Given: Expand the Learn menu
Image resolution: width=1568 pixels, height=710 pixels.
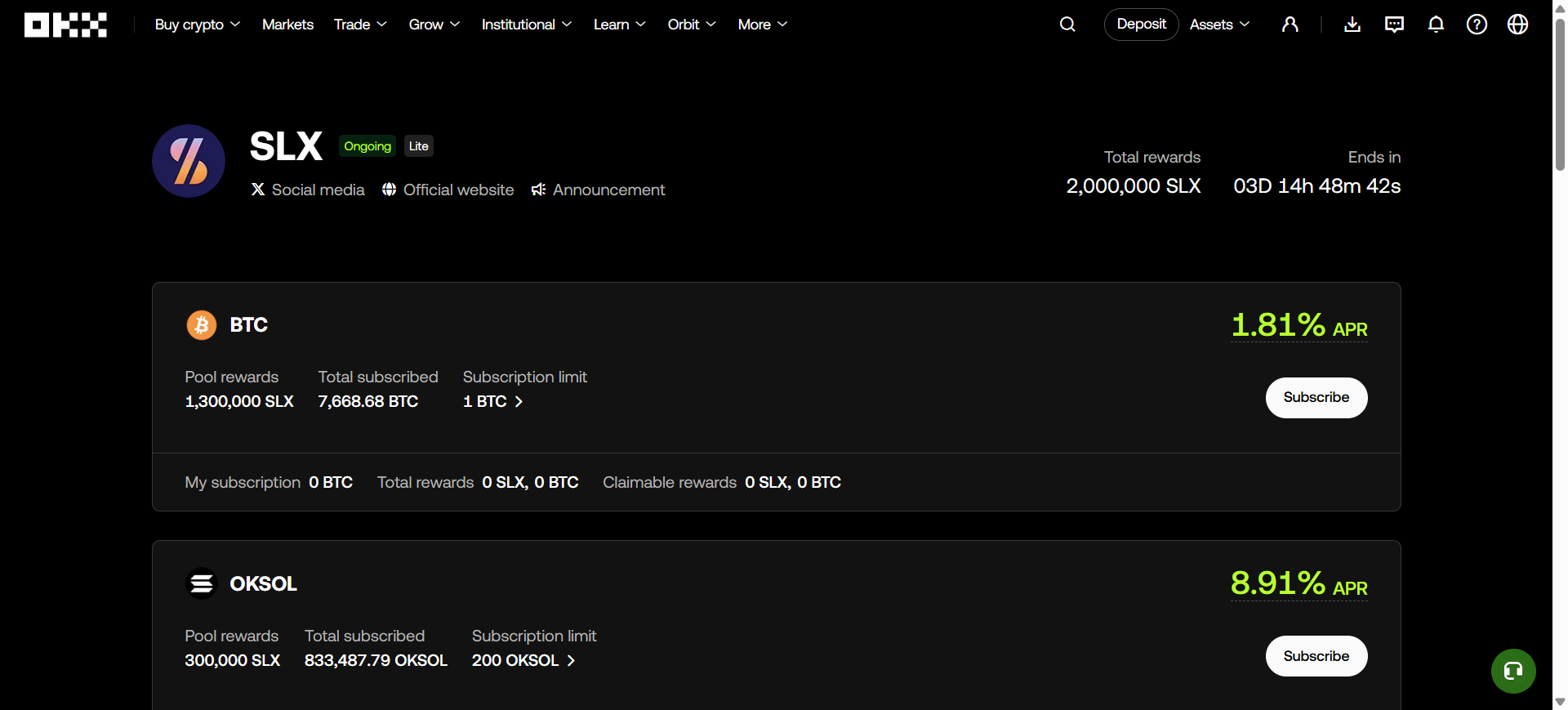Looking at the screenshot, I should coord(620,25).
